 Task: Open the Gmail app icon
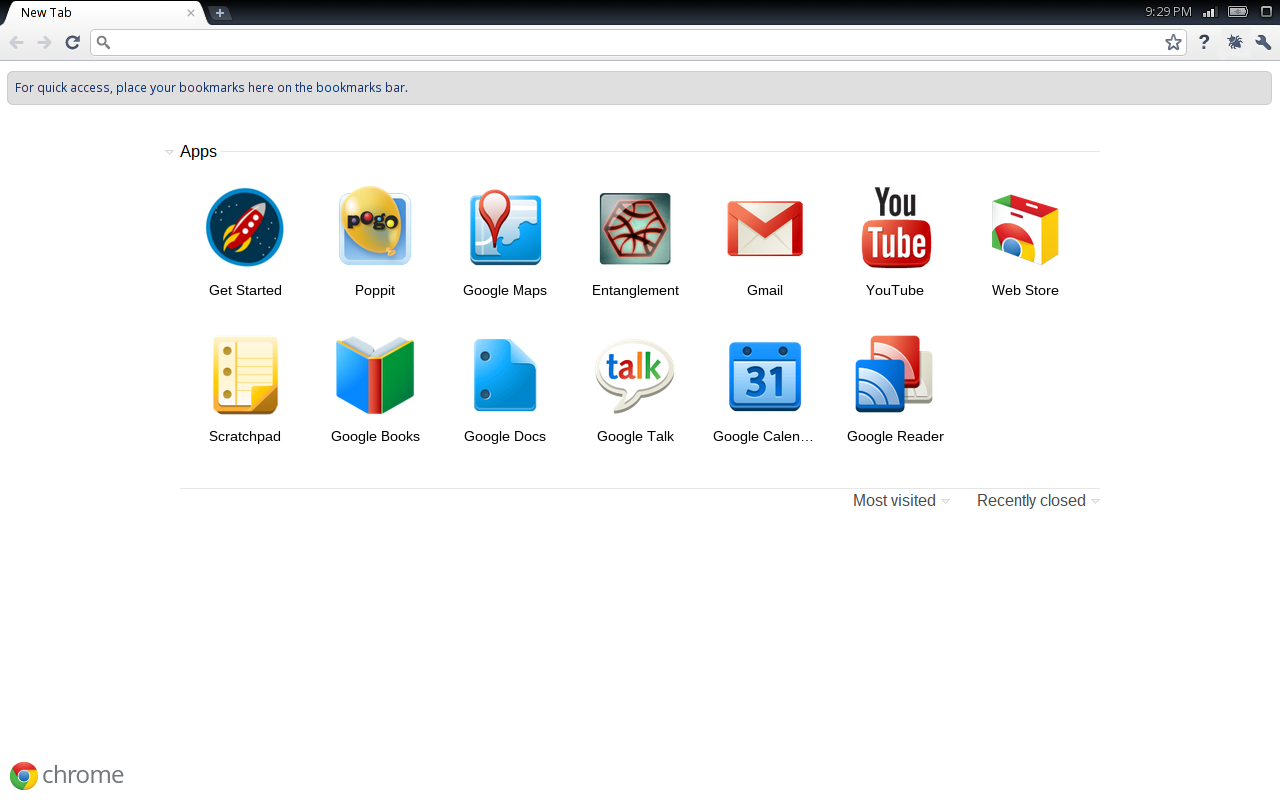click(x=765, y=229)
